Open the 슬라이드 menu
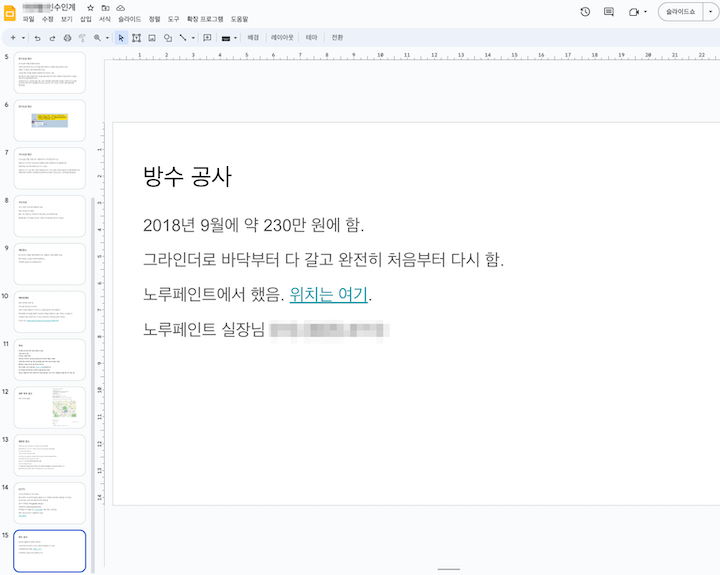 pyautogui.click(x=129, y=19)
